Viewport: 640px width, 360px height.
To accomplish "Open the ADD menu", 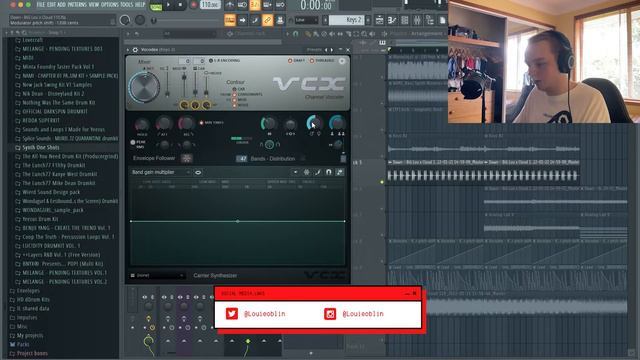I will (x=62, y=4).
